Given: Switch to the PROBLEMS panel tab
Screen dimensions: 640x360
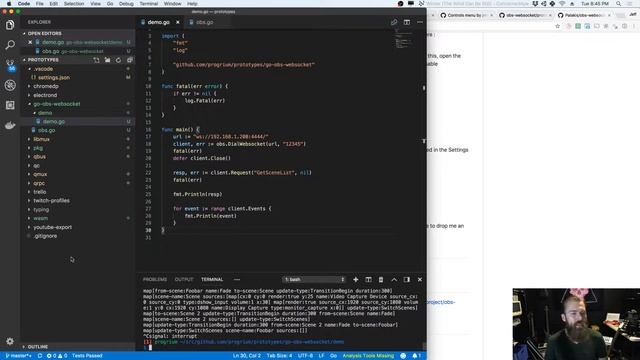Looking at the screenshot, I should (x=155, y=280).
